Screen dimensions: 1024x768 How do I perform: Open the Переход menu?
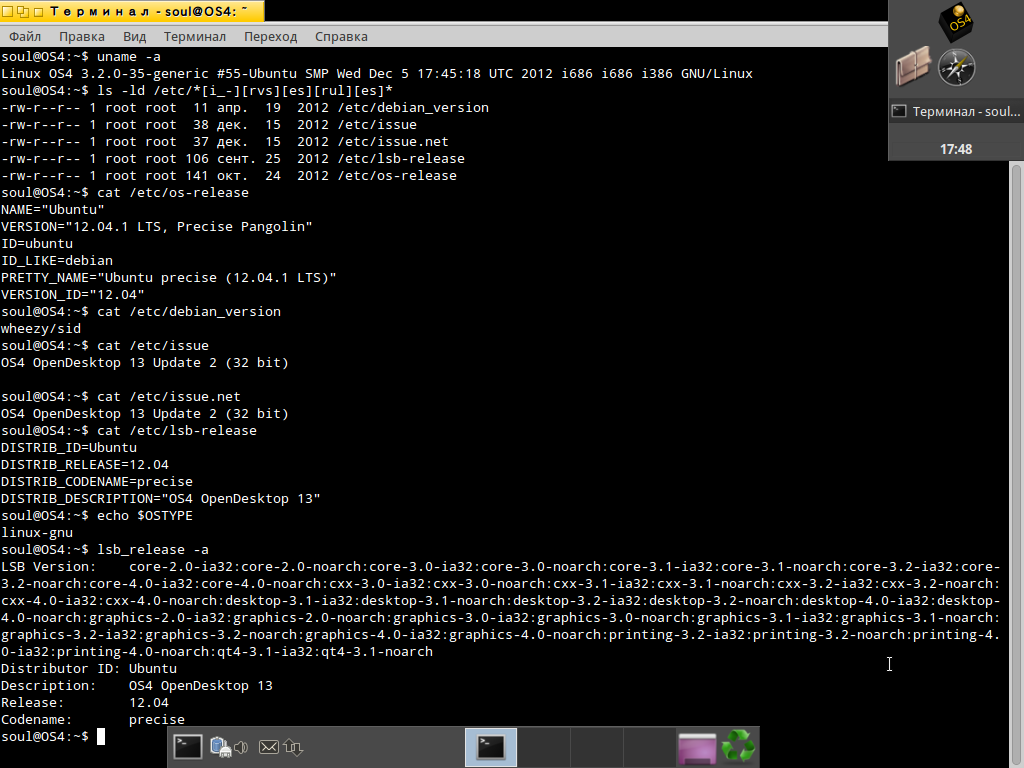(270, 37)
